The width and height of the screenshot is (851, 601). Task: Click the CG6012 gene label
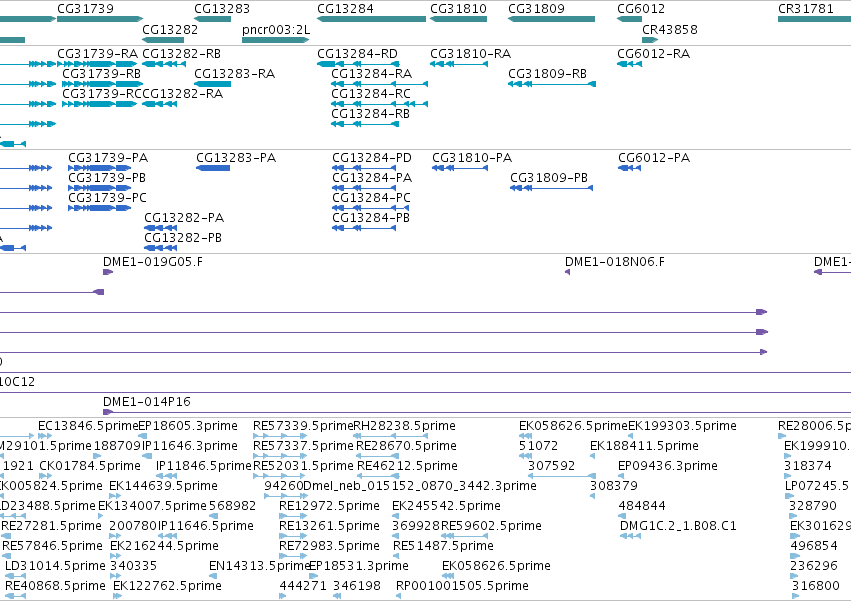[x=641, y=9]
